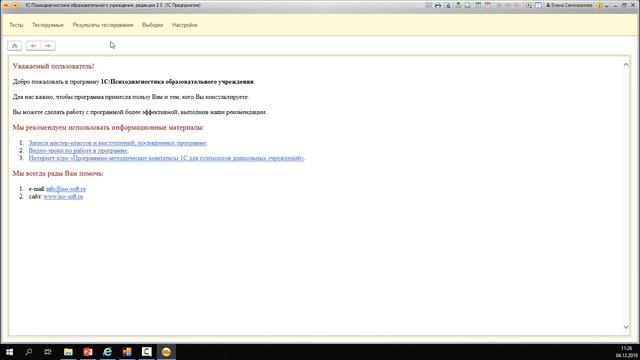Click the scroll up arrow of the page
Viewport: 640px width, 360px height.
coord(626,64)
